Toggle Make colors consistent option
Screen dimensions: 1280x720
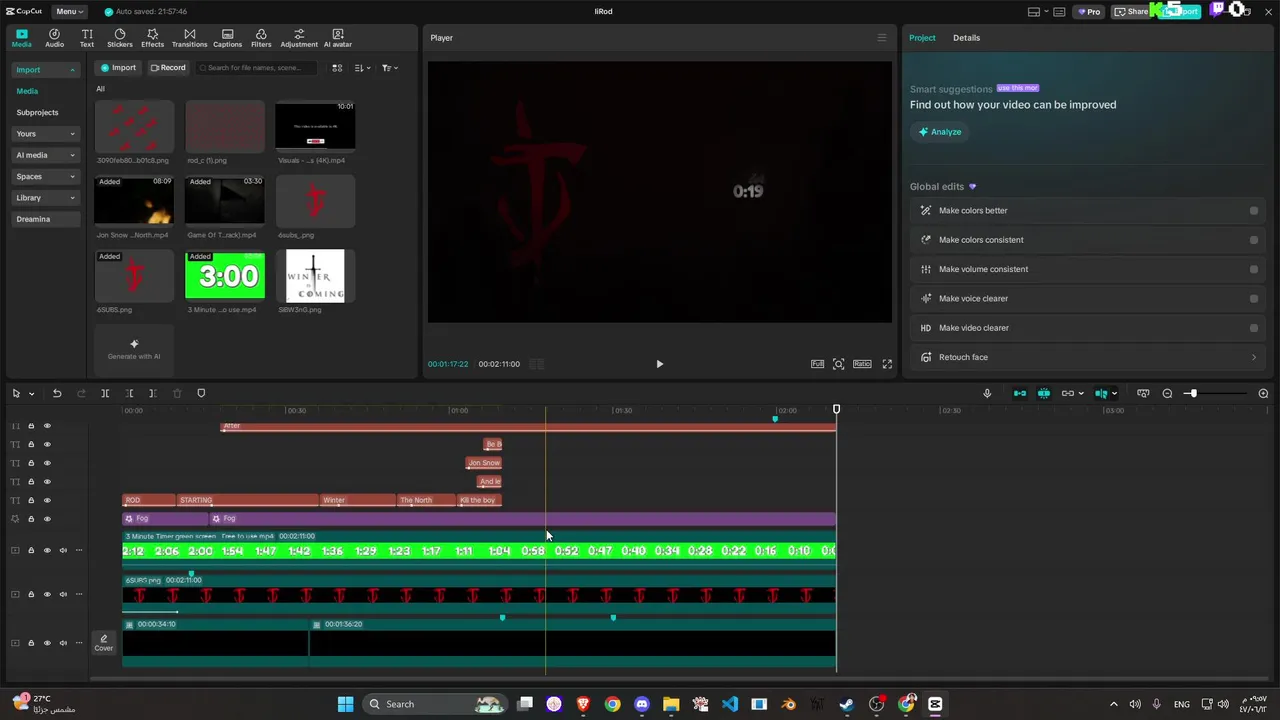click(1254, 240)
